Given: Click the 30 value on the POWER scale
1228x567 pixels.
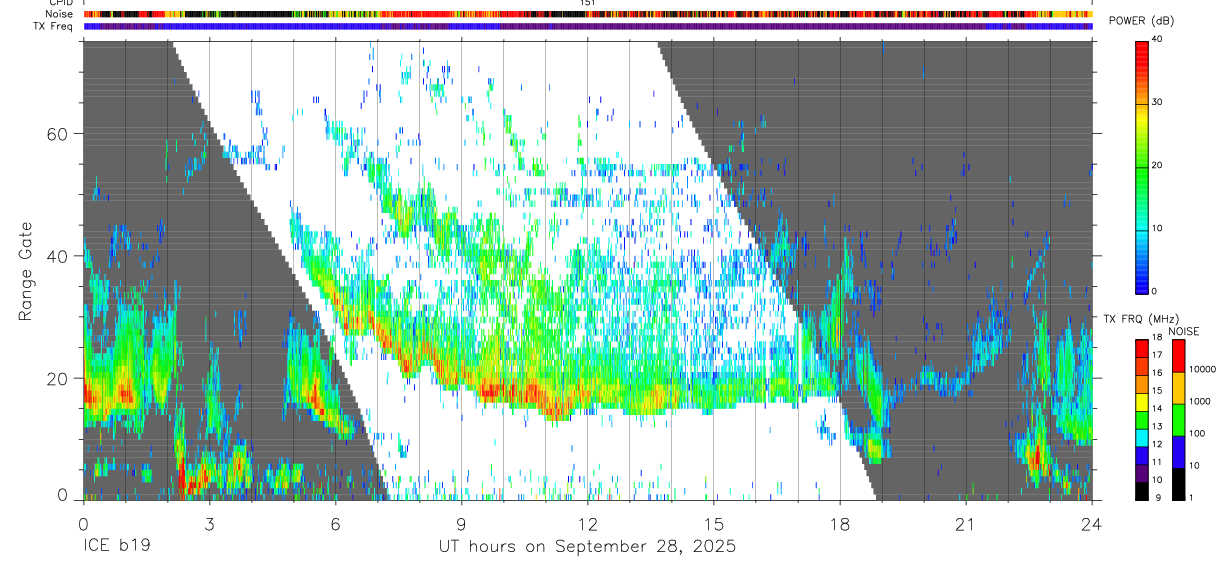Looking at the screenshot, I should pyautogui.click(x=1158, y=102).
